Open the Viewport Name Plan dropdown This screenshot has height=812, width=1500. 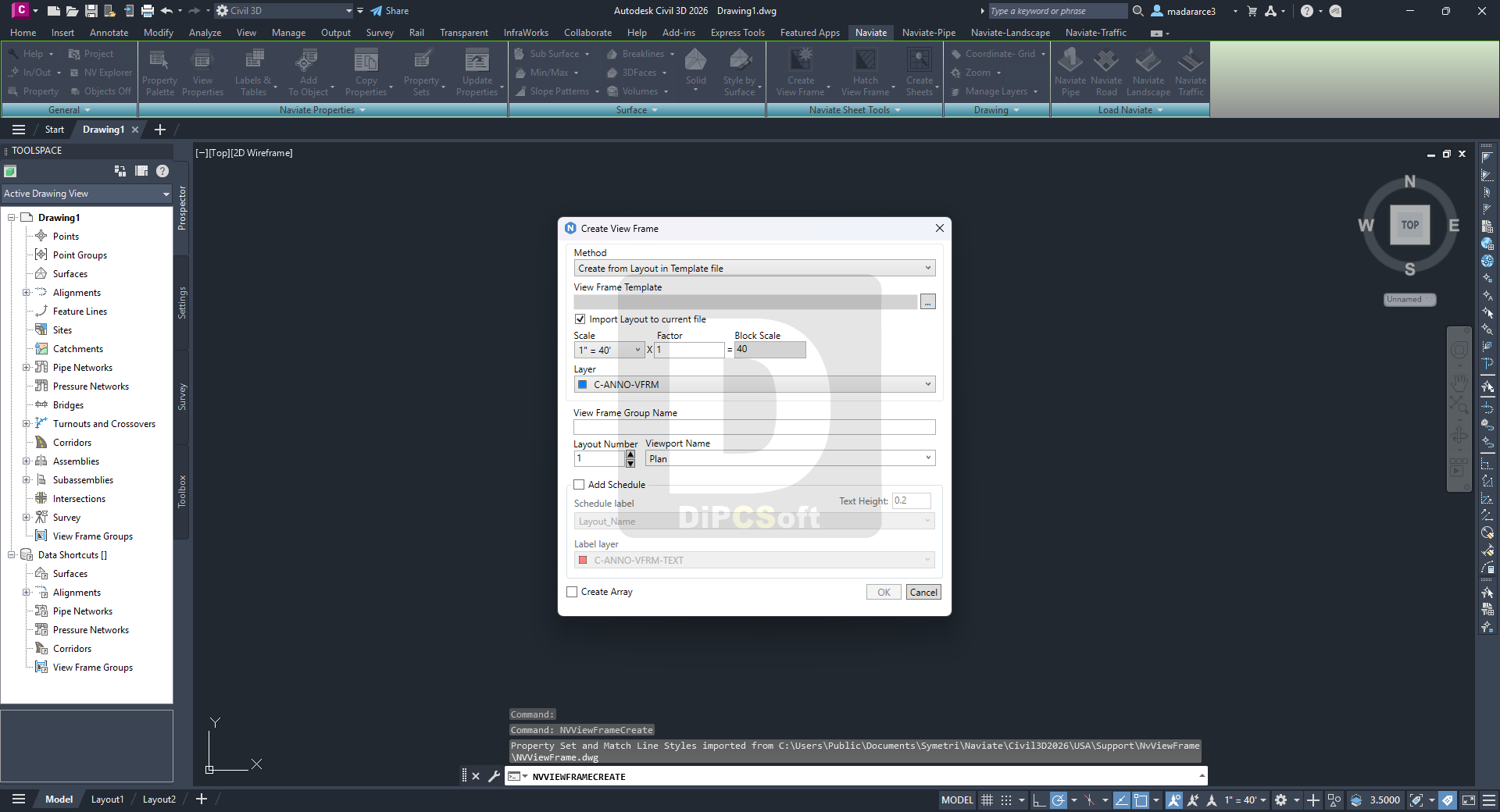click(790, 458)
